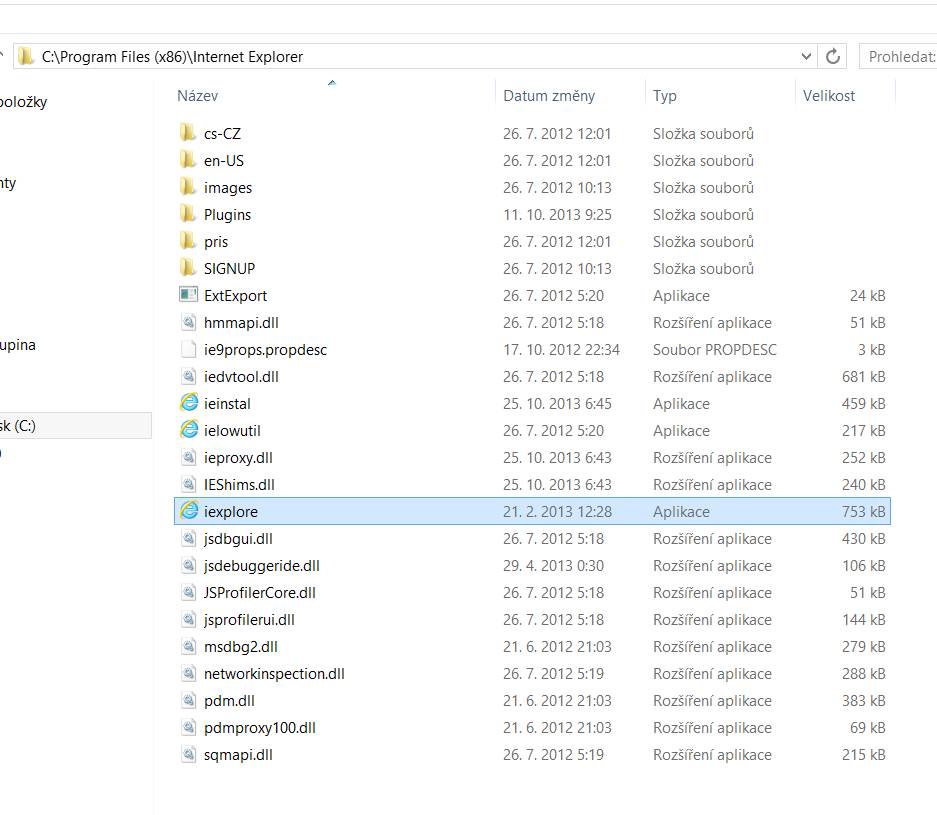
Task: Sort files by Datum změny column
Action: click(549, 96)
